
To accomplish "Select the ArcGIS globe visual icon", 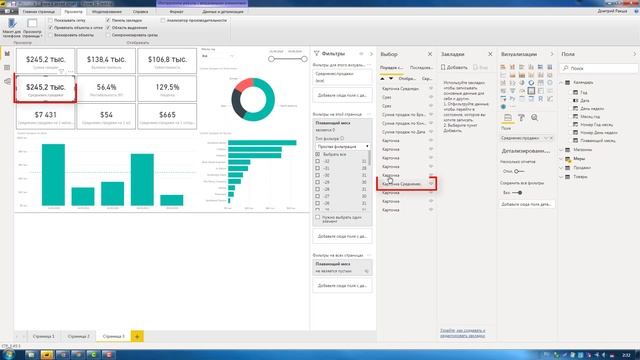I will point(503,107).
